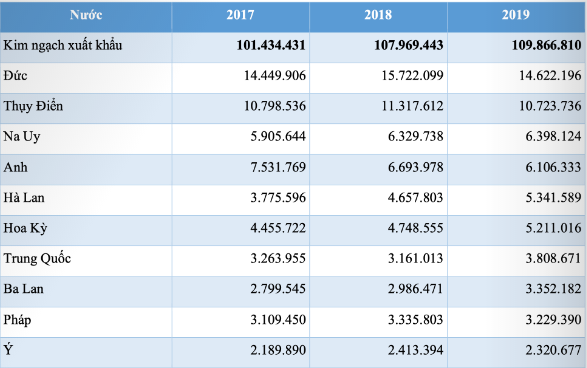The image size is (587, 368).
Task: Select the Kim ngạch xuất khẩu row label
Action: point(63,46)
